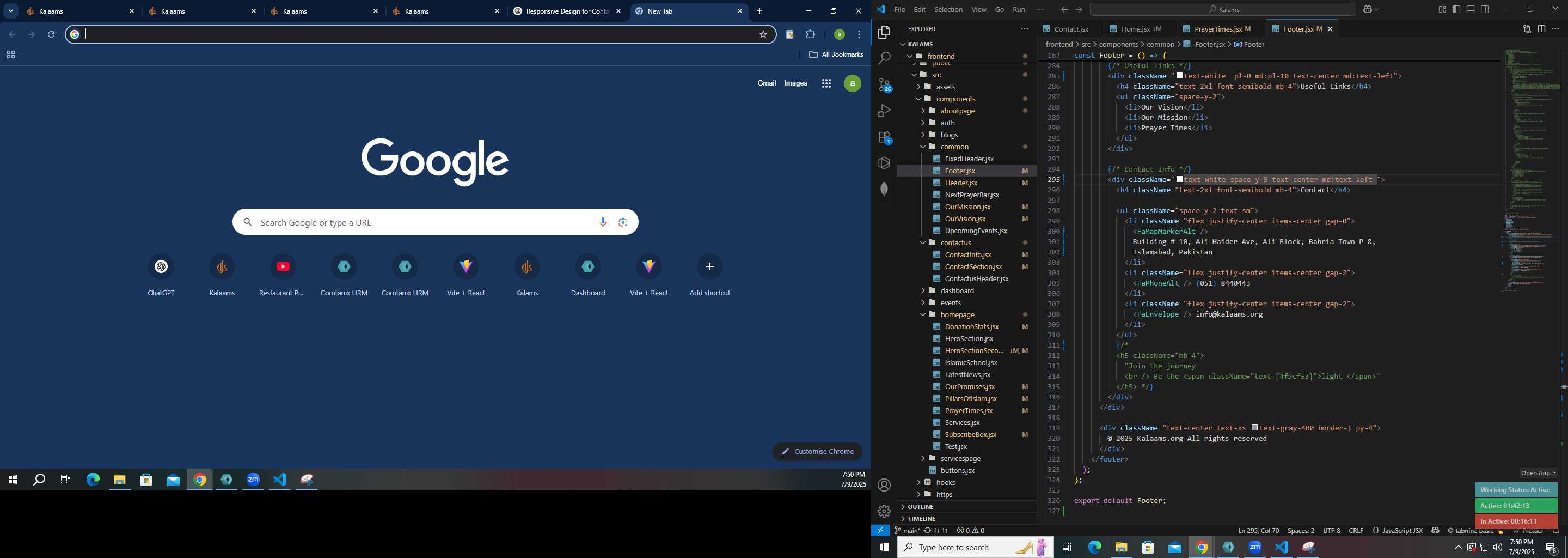
Task: Click the Go Forward arrow in VS Code title bar
Action: click(x=1079, y=10)
